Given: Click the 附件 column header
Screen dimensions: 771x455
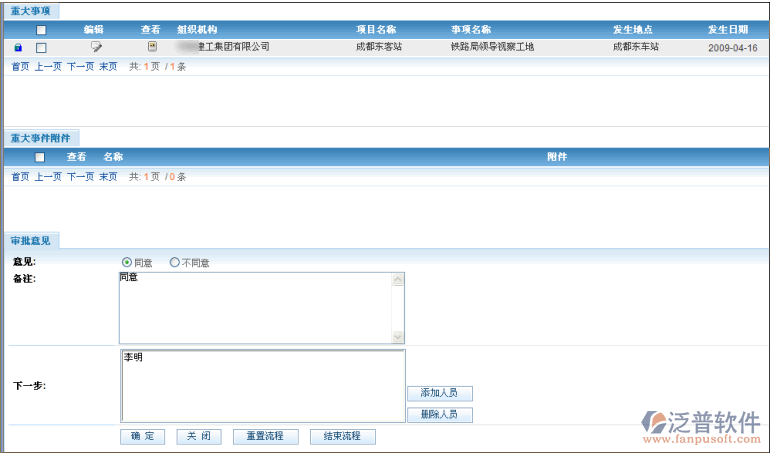Looking at the screenshot, I should point(557,157).
